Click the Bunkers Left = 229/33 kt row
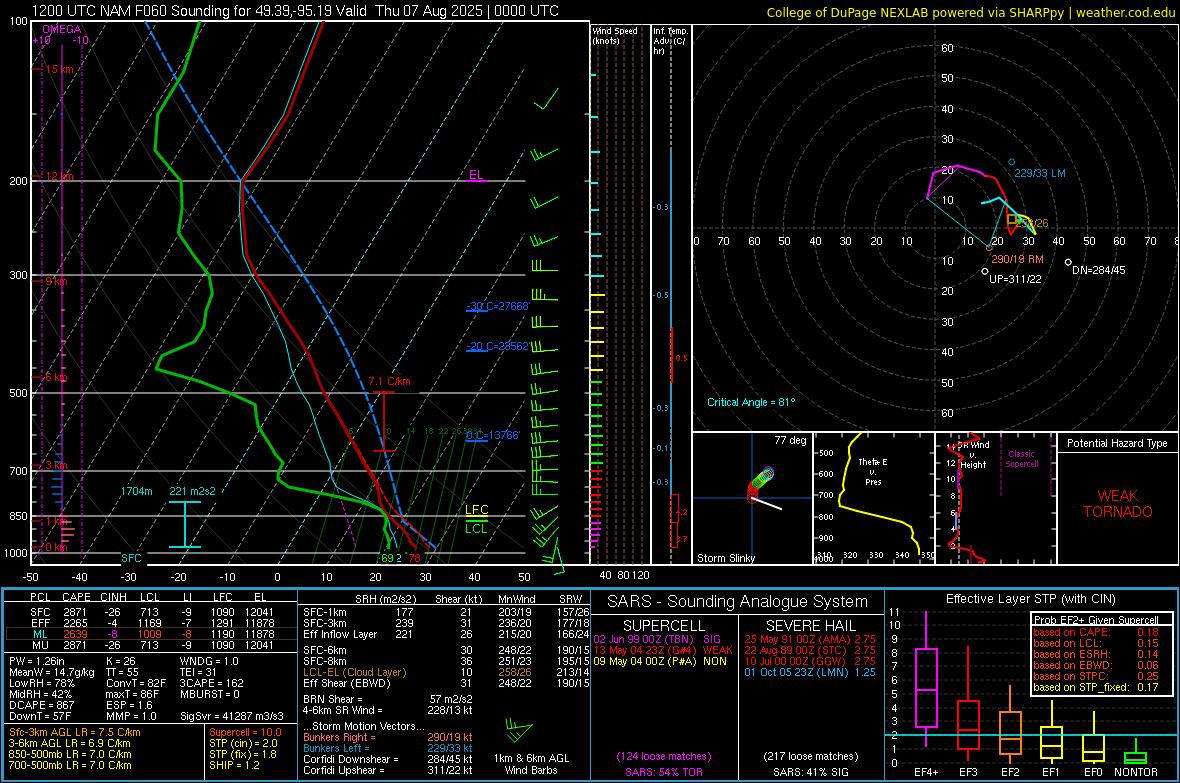This screenshot has height=783, width=1180. click(x=388, y=748)
